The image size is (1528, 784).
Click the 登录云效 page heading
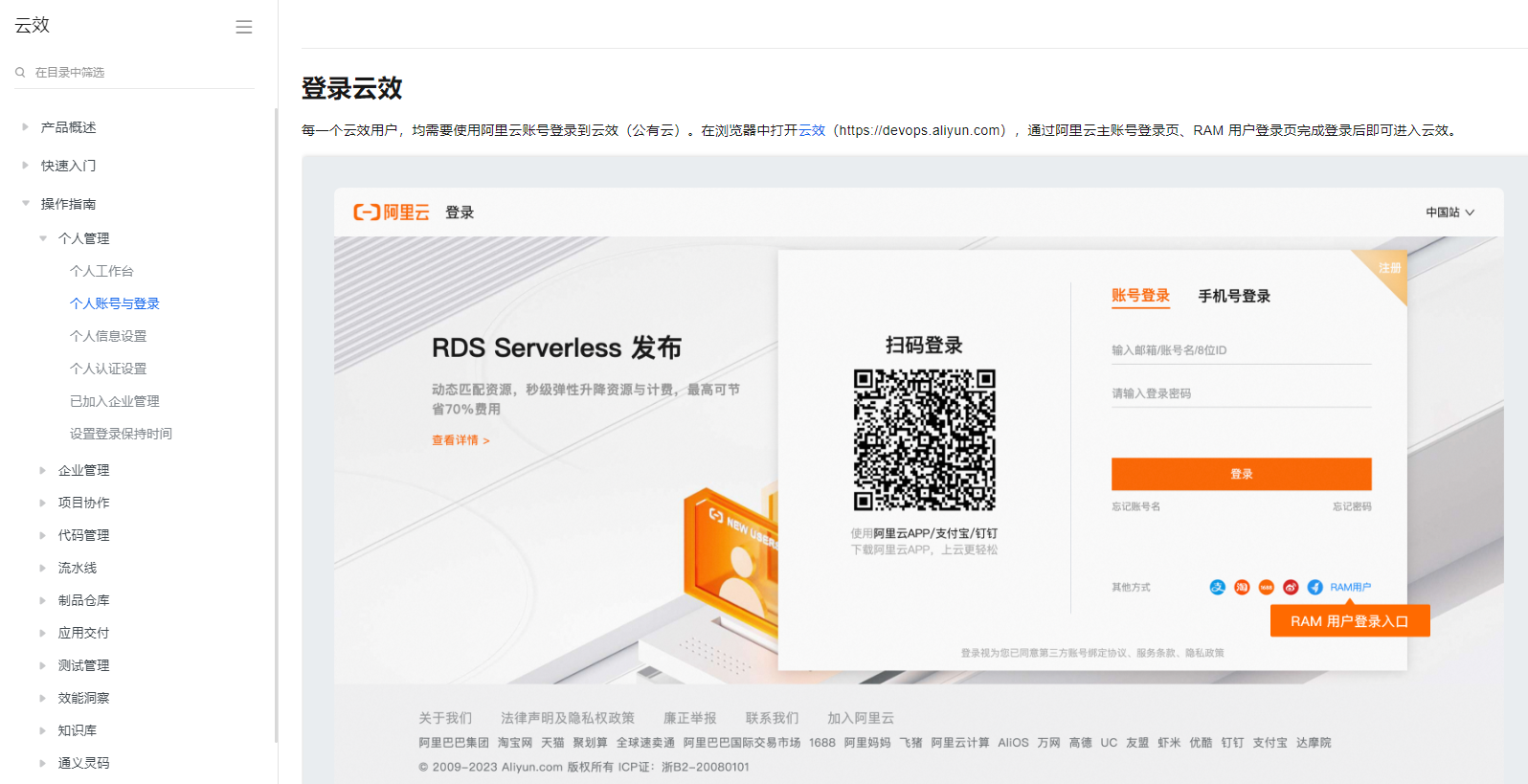coord(352,88)
